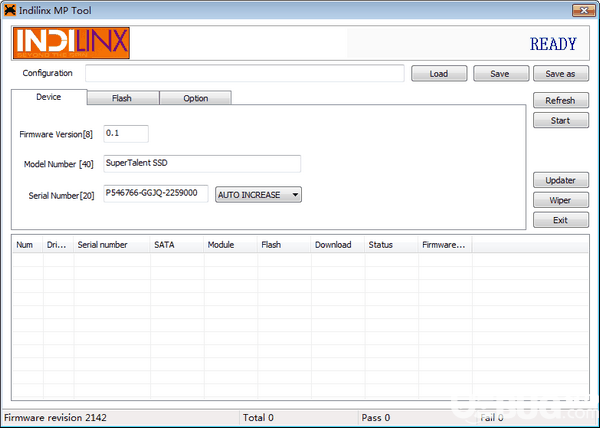The height and width of the screenshot is (428, 600).
Task: Switch to the Device tab
Action: tap(49, 97)
